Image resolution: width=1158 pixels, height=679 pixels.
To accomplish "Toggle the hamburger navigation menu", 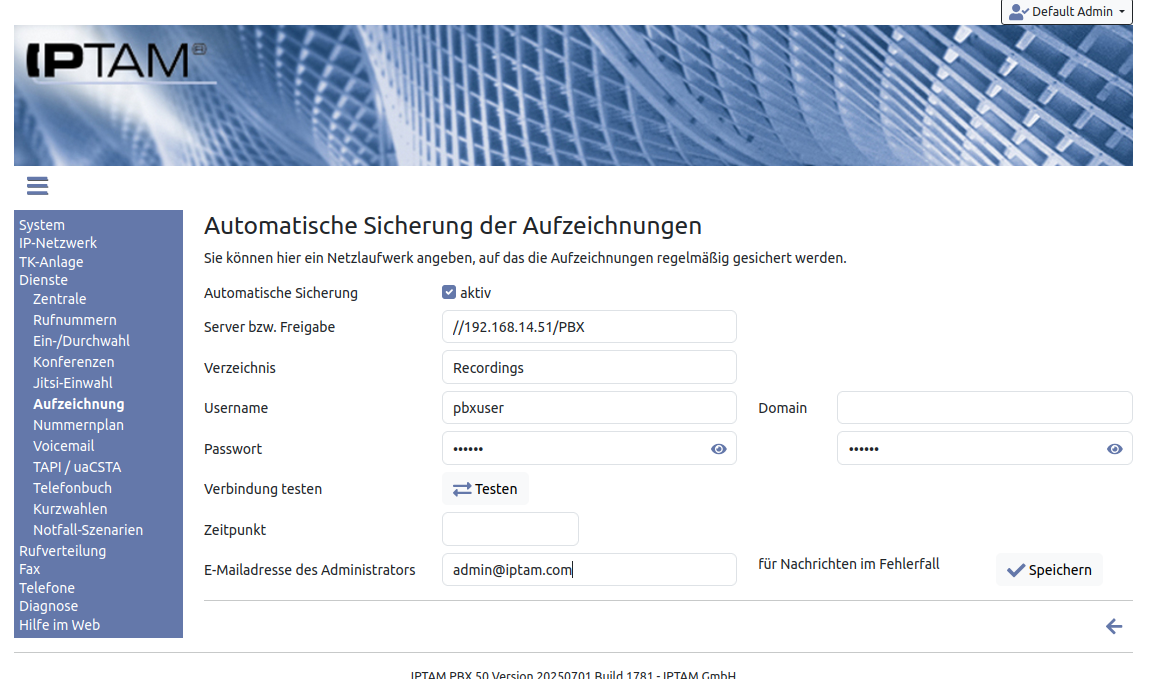I will [38, 186].
